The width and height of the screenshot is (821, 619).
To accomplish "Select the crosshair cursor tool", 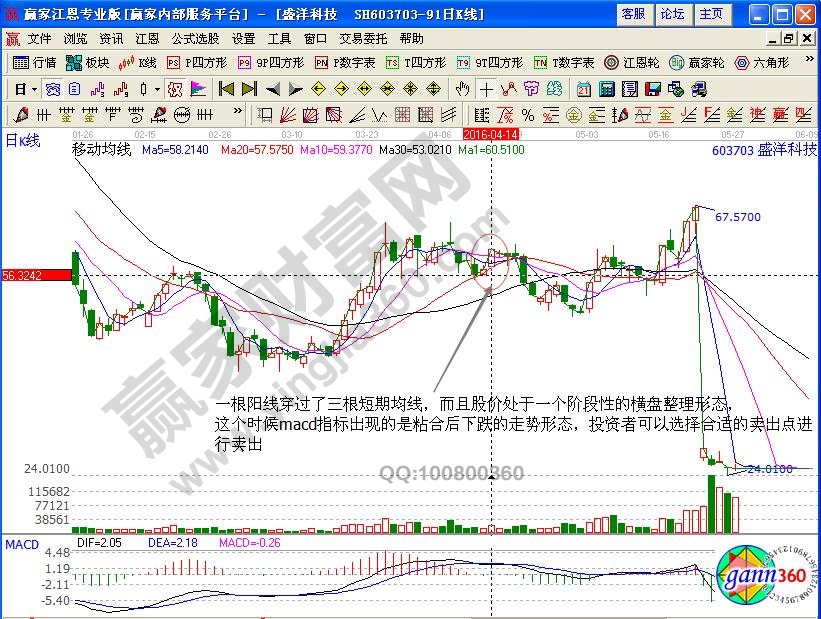I will pyautogui.click(x=486, y=88).
